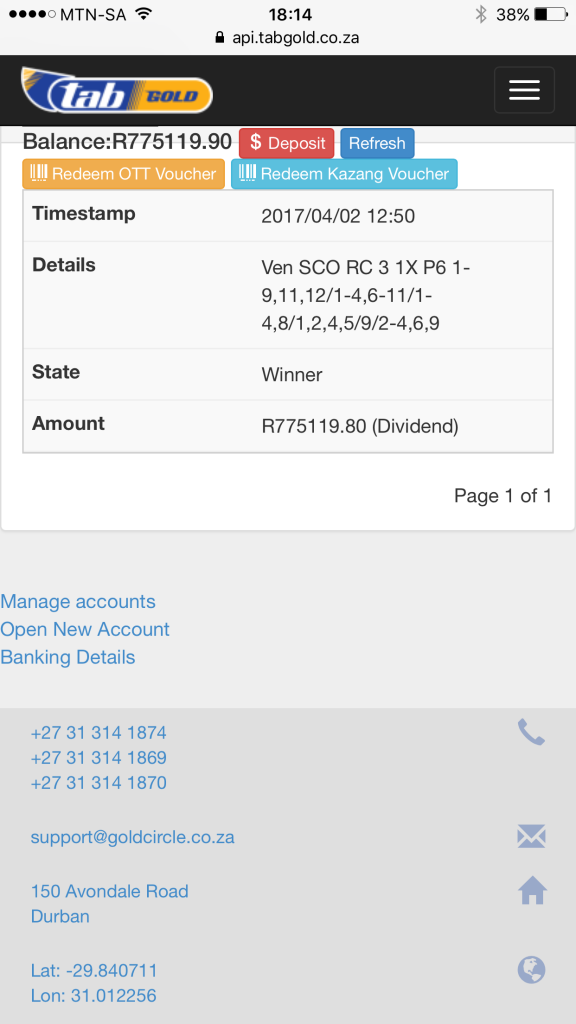The height and width of the screenshot is (1024, 576).
Task: Go to Banking Details
Action: [x=68, y=657]
